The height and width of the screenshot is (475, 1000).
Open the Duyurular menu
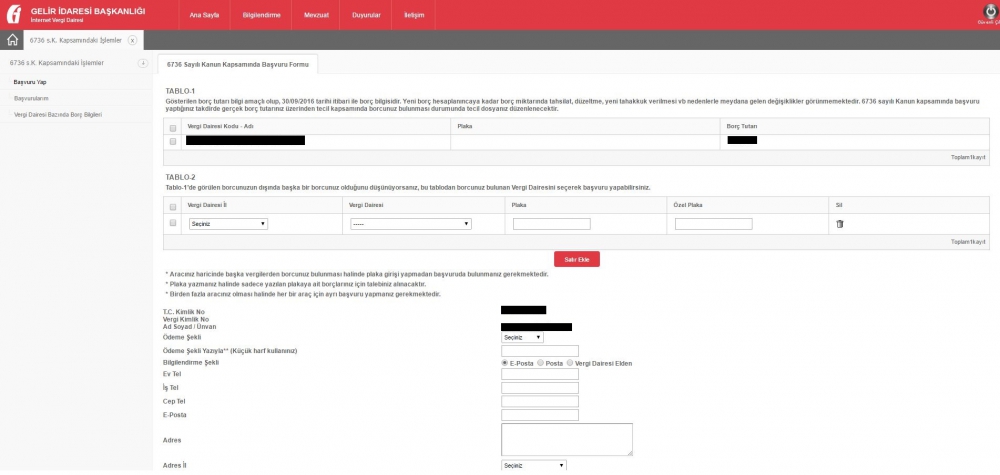pyautogui.click(x=366, y=15)
